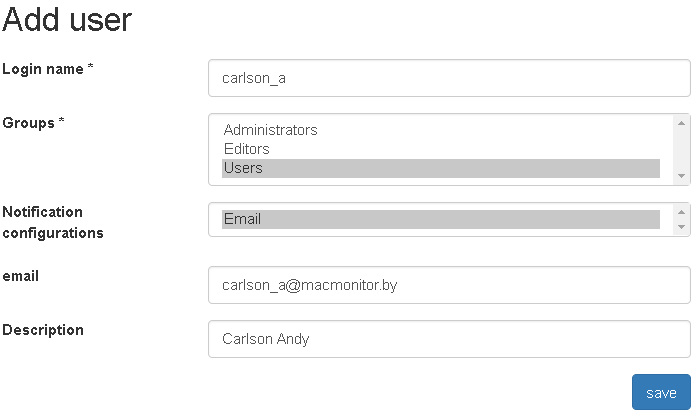
Task: Click Notification list scroll down arrow
Action: [x=682, y=227]
